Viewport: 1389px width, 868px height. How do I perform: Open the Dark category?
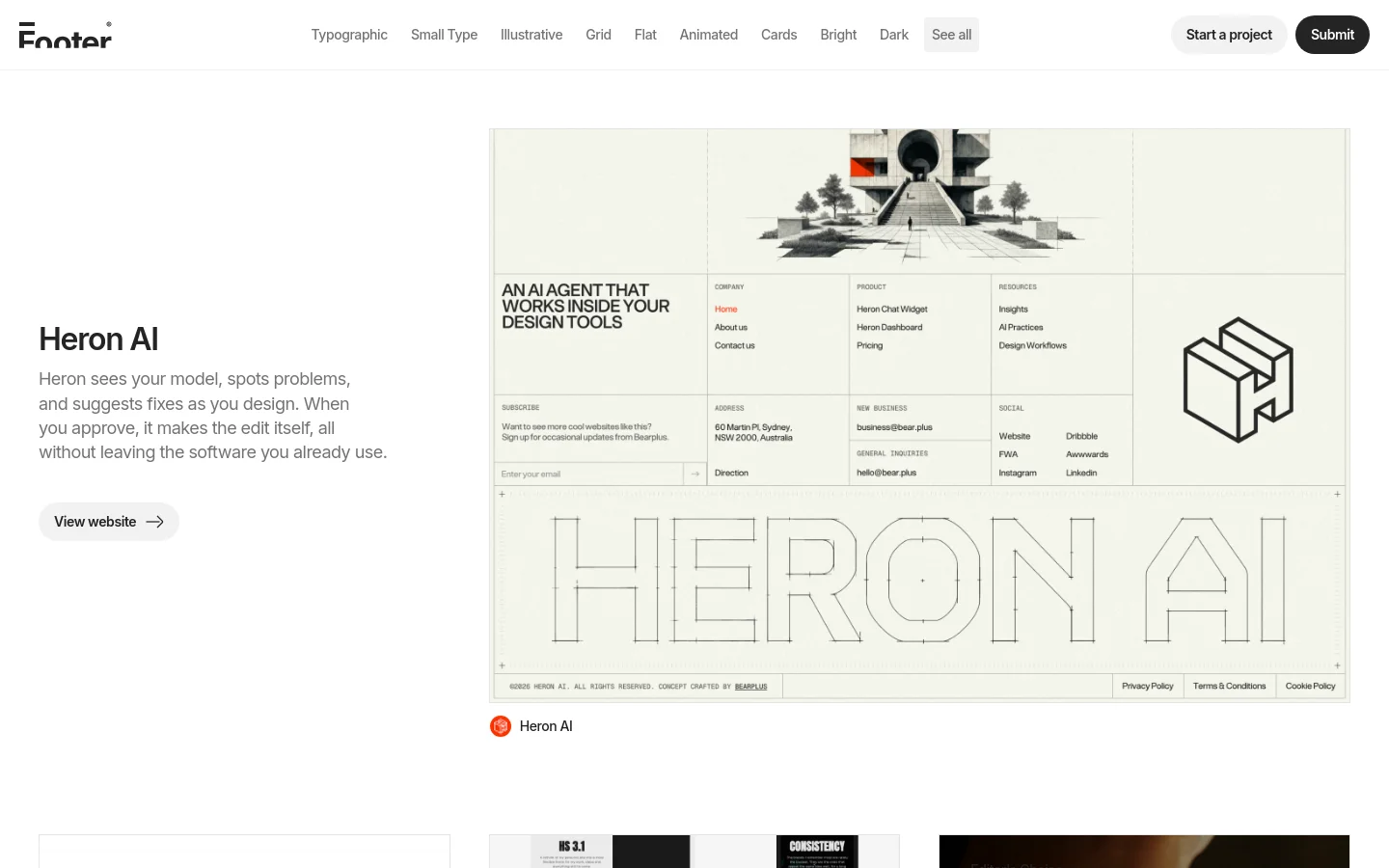[x=894, y=35]
